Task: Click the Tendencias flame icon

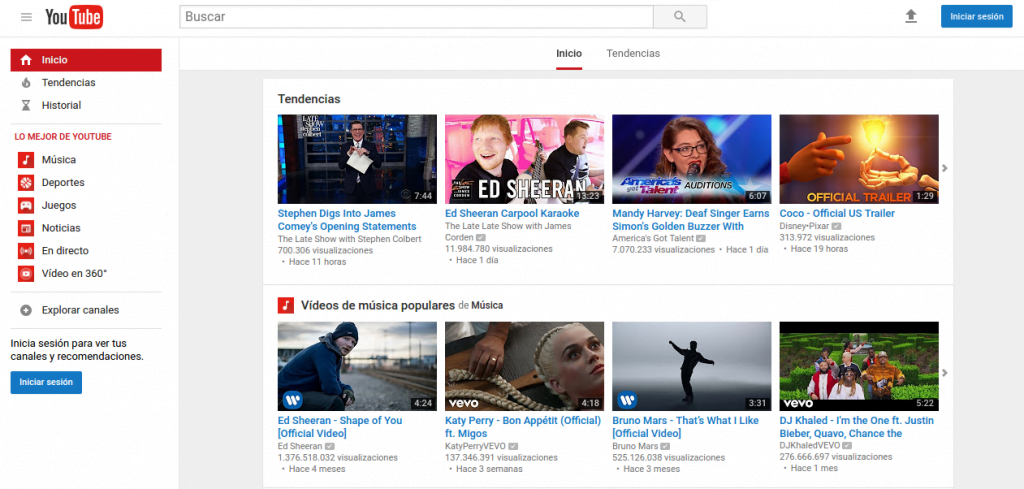Action: [x=26, y=83]
